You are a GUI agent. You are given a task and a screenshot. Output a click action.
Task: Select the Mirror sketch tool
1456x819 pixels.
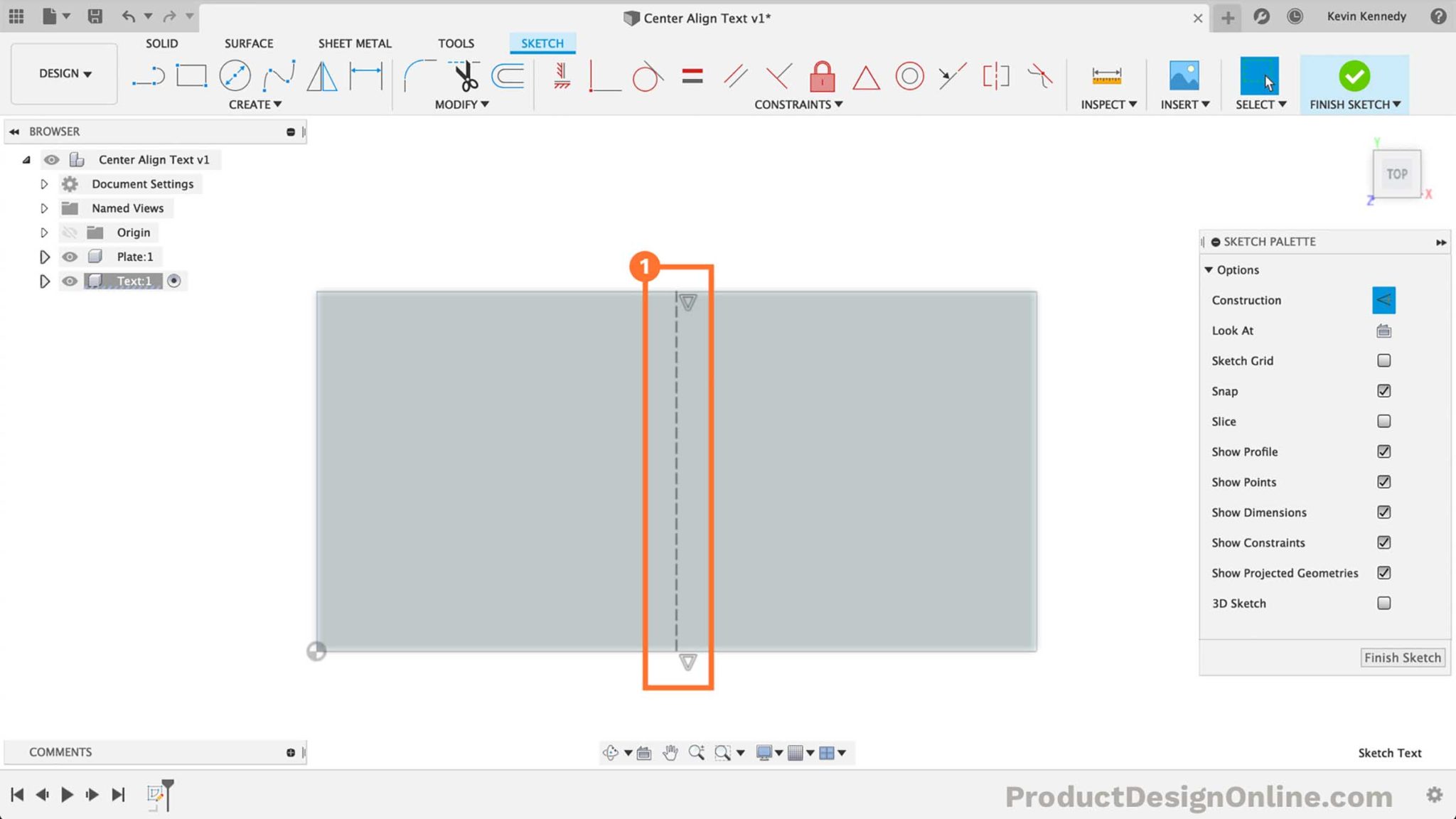[323, 78]
